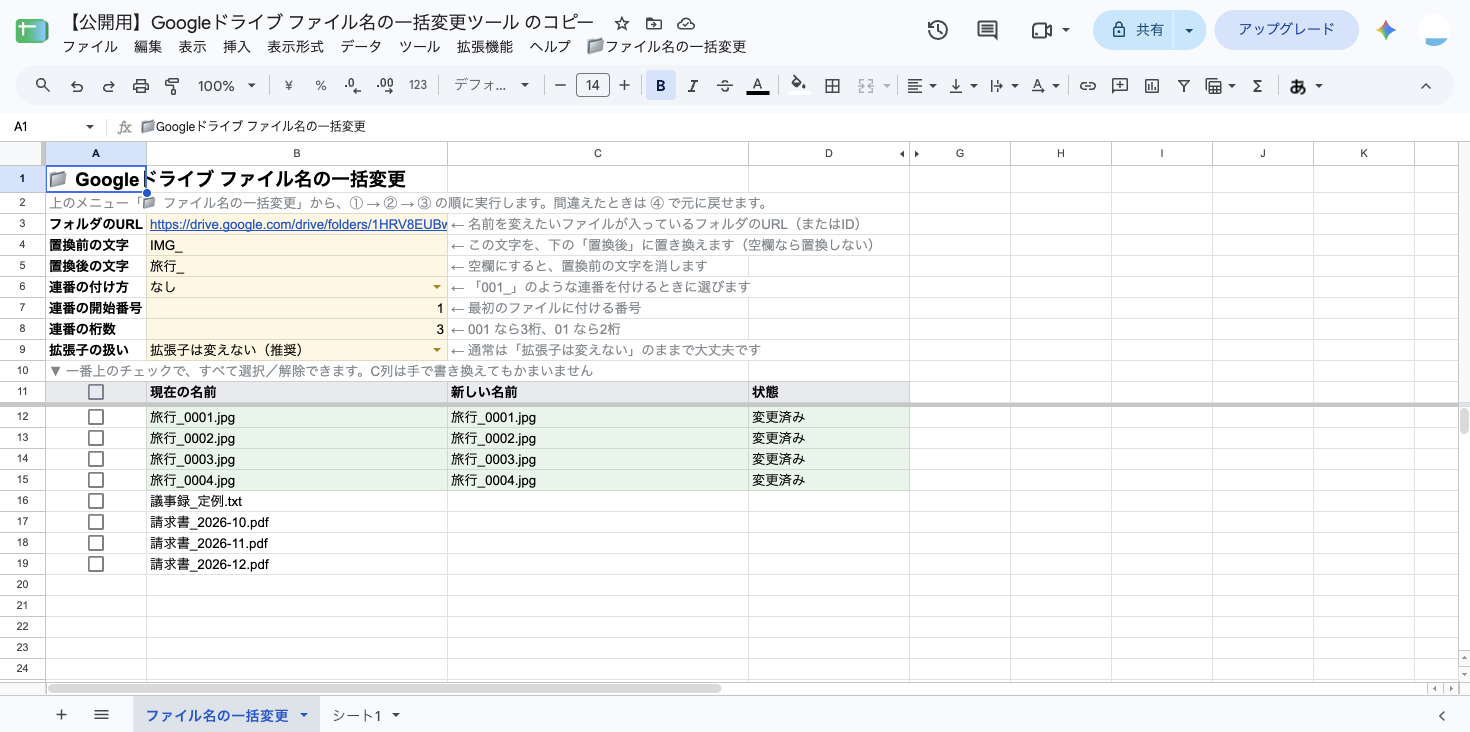The image size is (1470, 732).
Task: Check the box for row 旅行_0002.jpg
Action: 96,438
